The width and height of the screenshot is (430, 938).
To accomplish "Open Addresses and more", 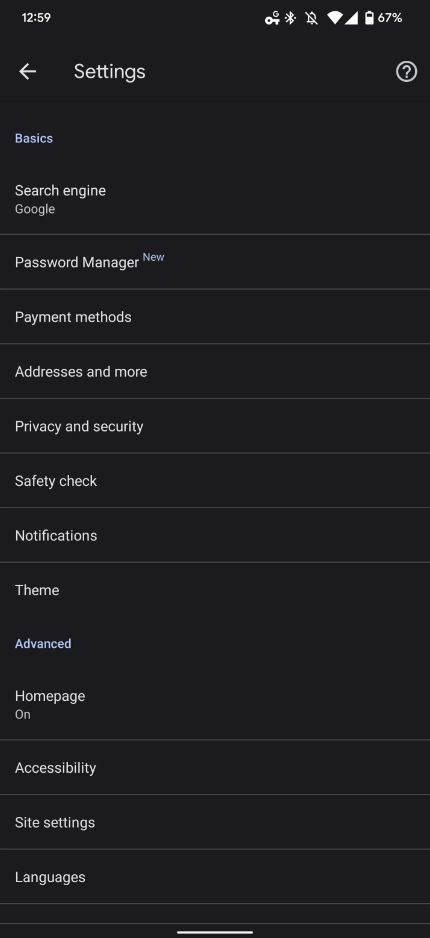I will pyautogui.click(x=215, y=371).
